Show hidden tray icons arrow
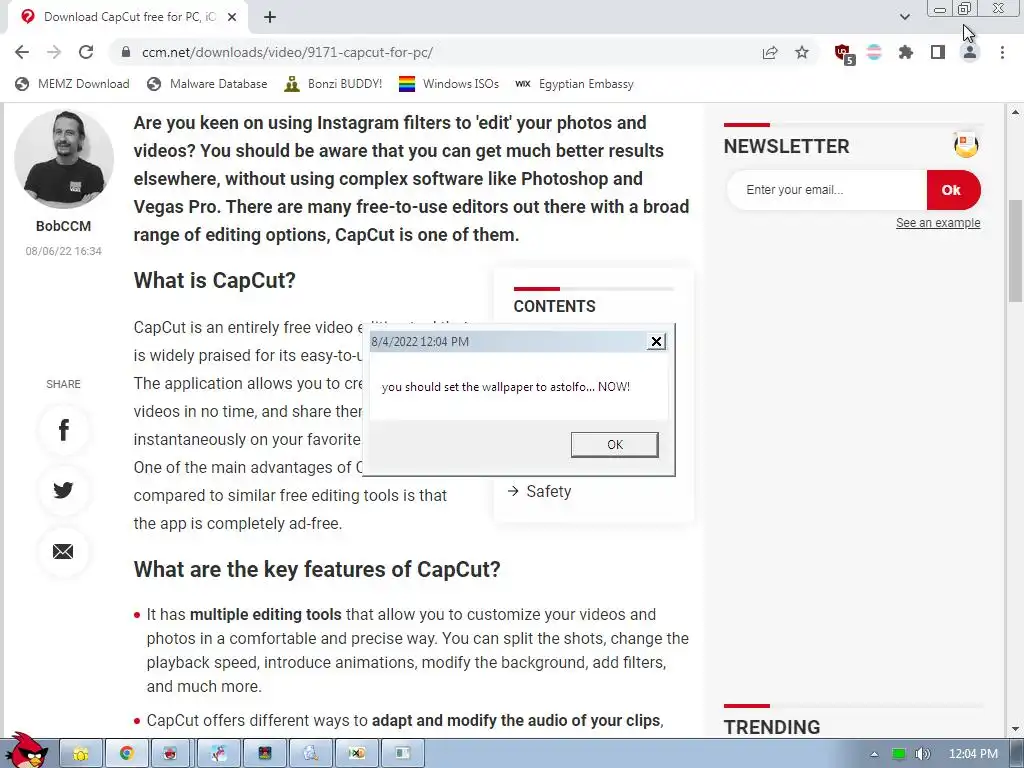Image resolution: width=1024 pixels, height=768 pixels. [874, 754]
